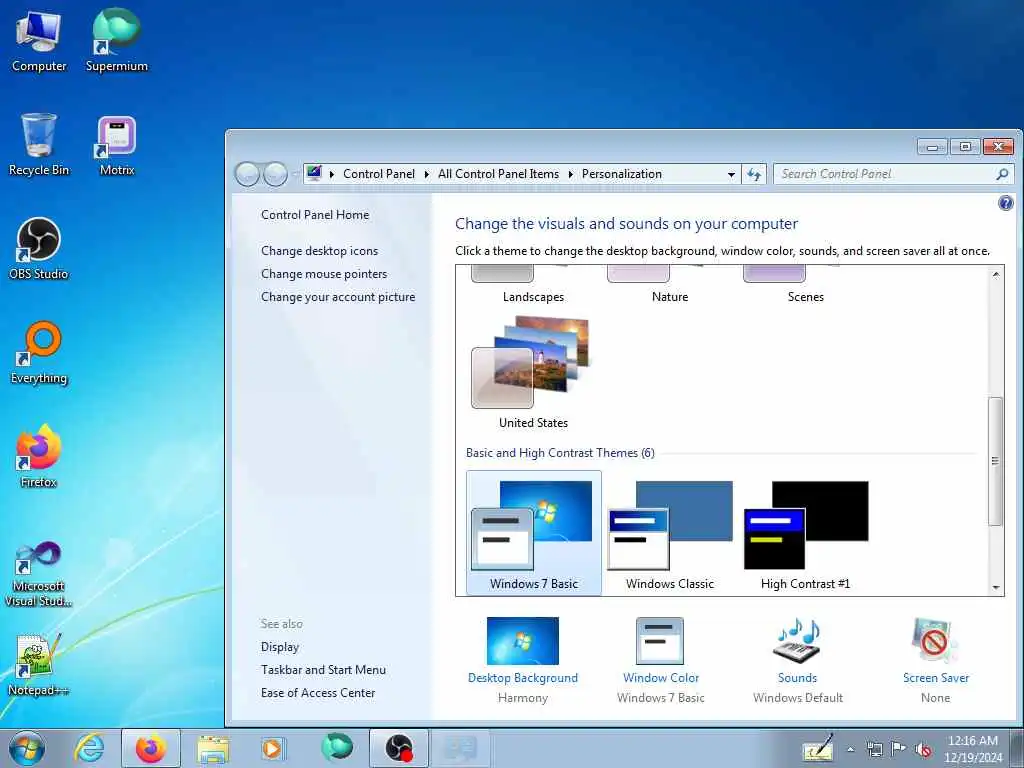Open the Screen Saver icon

tap(935, 641)
